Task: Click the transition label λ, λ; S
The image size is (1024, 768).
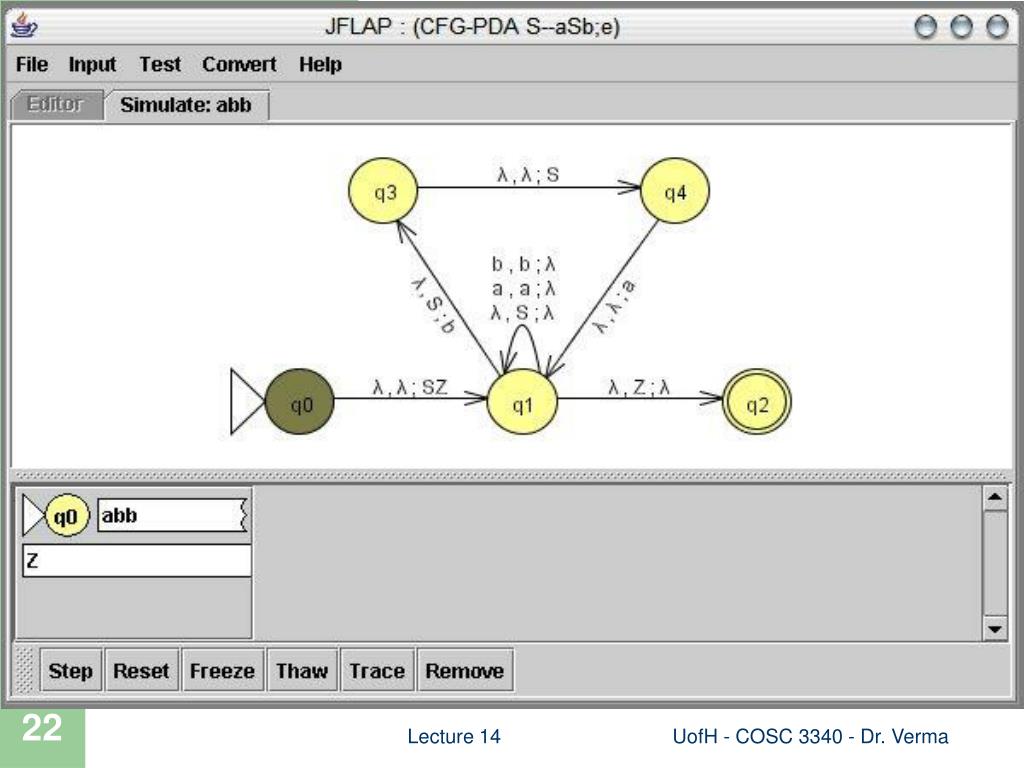Action: coord(528,174)
